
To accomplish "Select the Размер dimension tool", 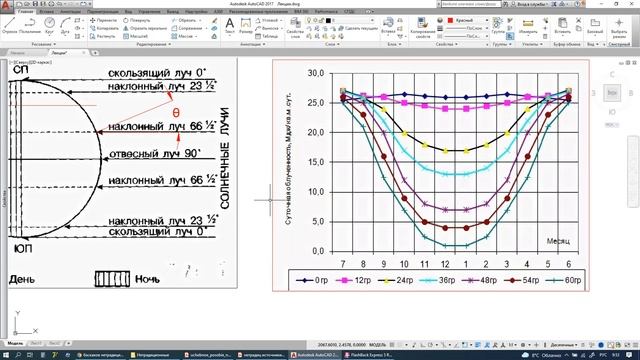I will (246, 26).
